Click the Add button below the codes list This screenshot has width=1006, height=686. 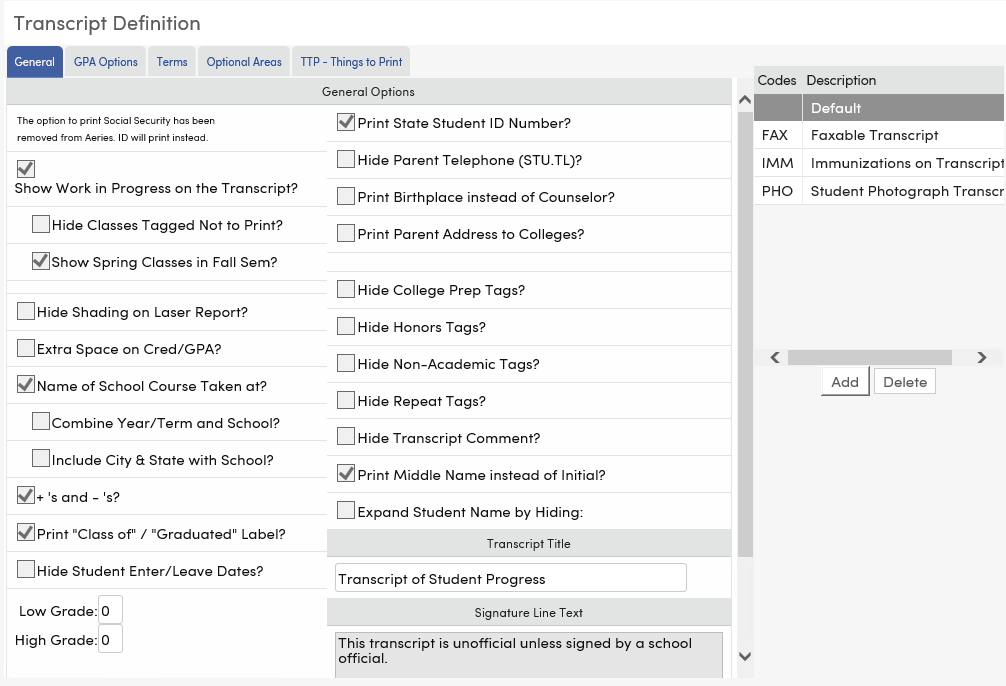pyautogui.click(x=844, y=381)
